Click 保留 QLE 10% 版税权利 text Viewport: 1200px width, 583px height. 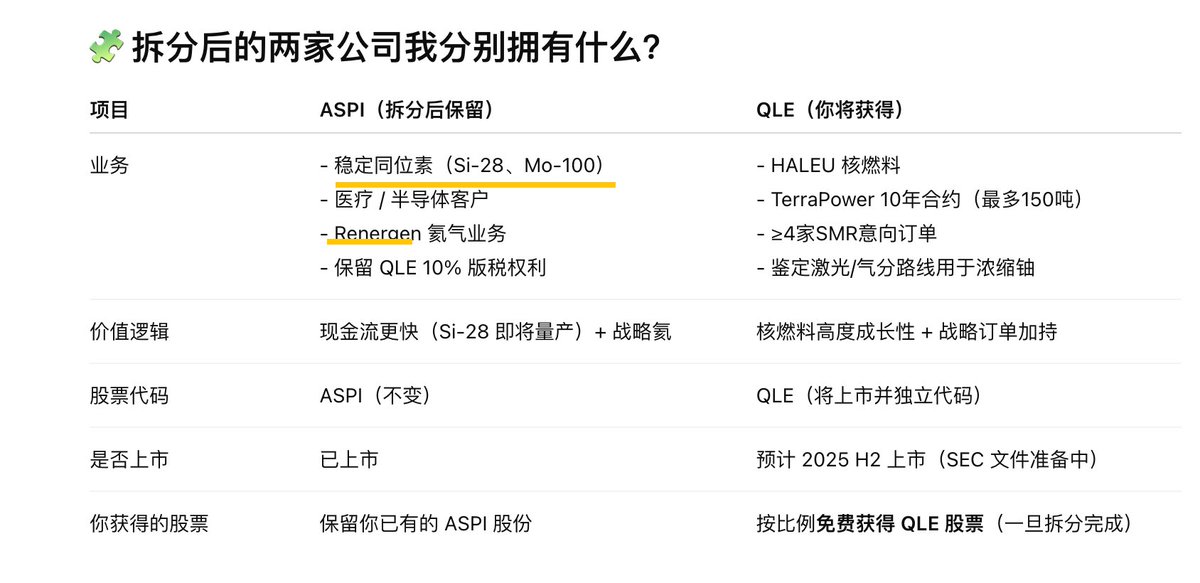click(433, 268)
